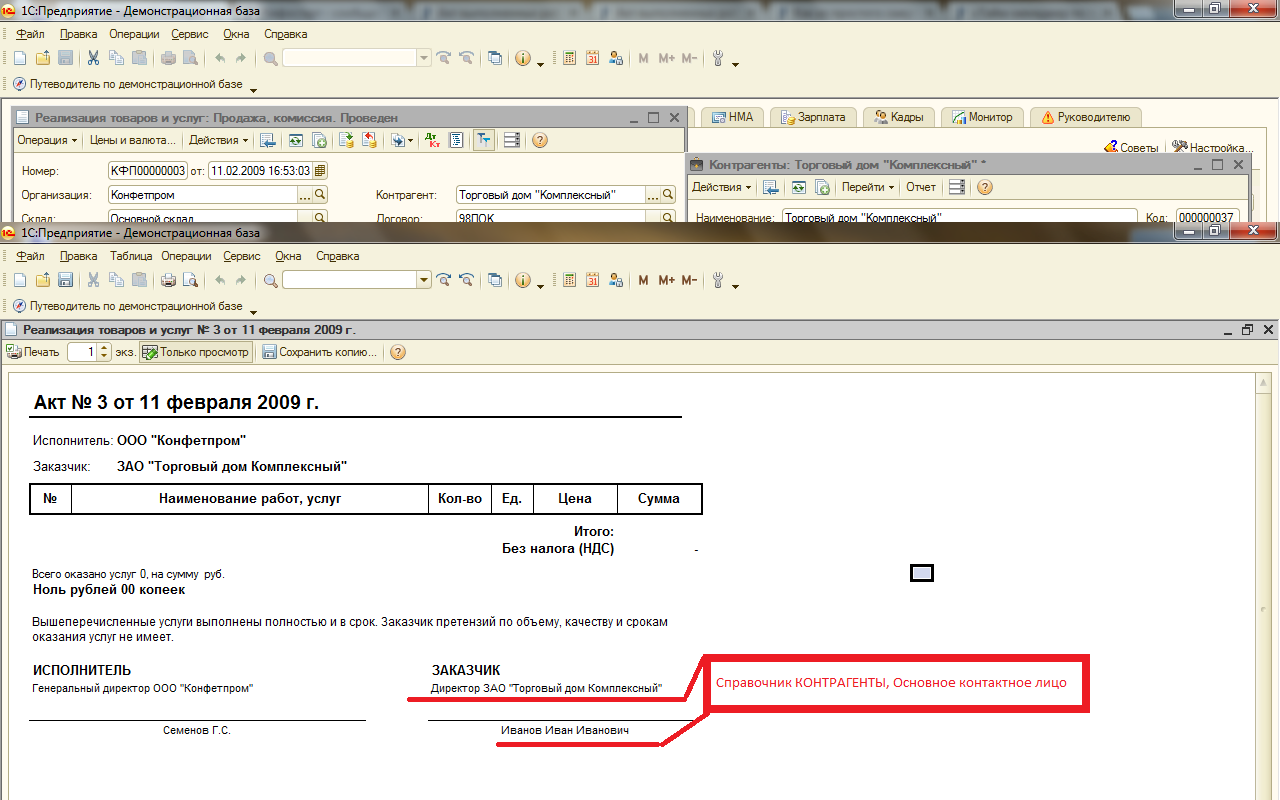The width and height of the screenshot is (1280, 800).
Task: Click copy-with-plus icon in Контрагенты window toolbar
Action: [x=822, y=187]
